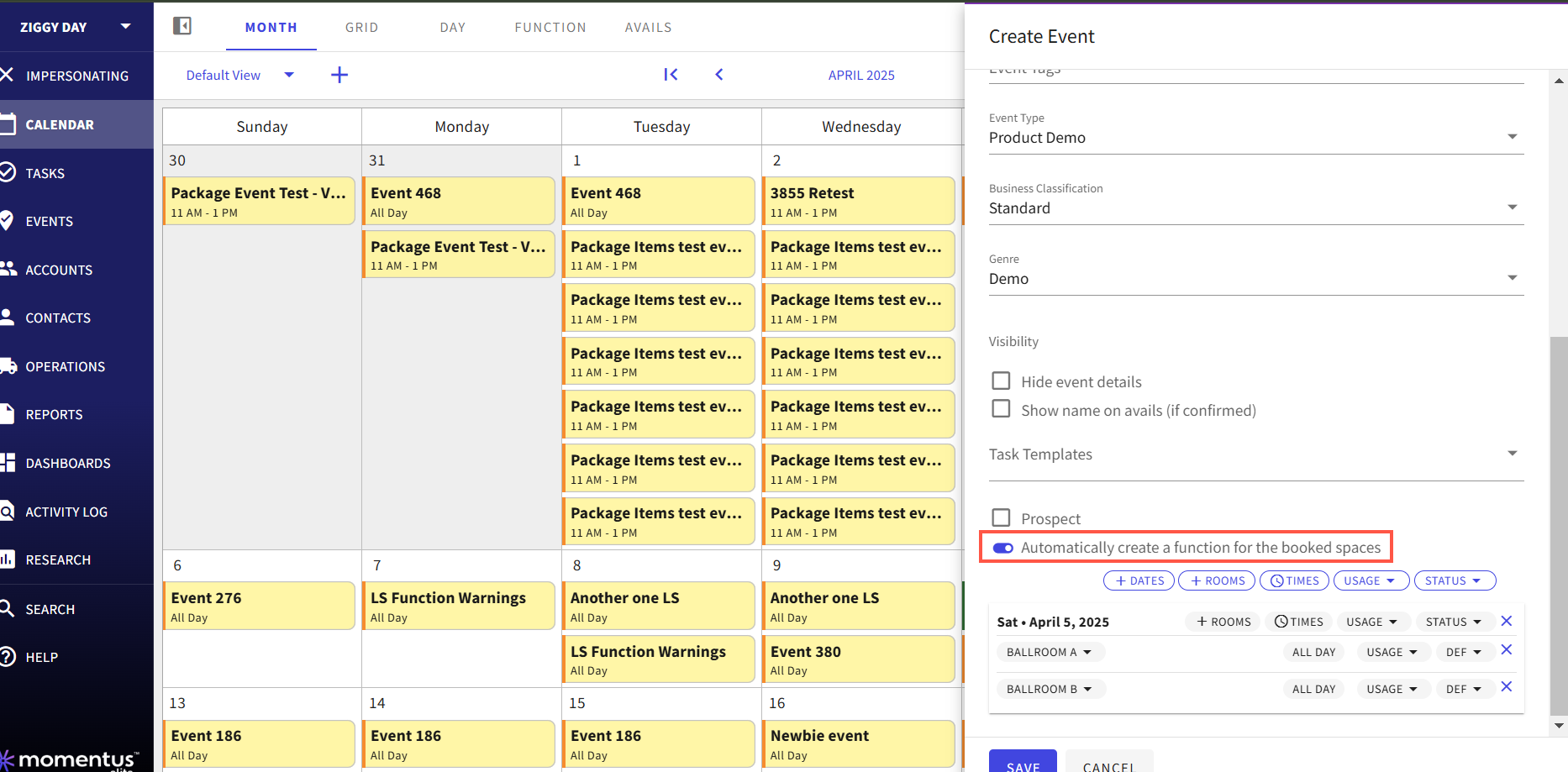
Task: Open the top-level USAGE dropdown
Action: (1370, 580)
